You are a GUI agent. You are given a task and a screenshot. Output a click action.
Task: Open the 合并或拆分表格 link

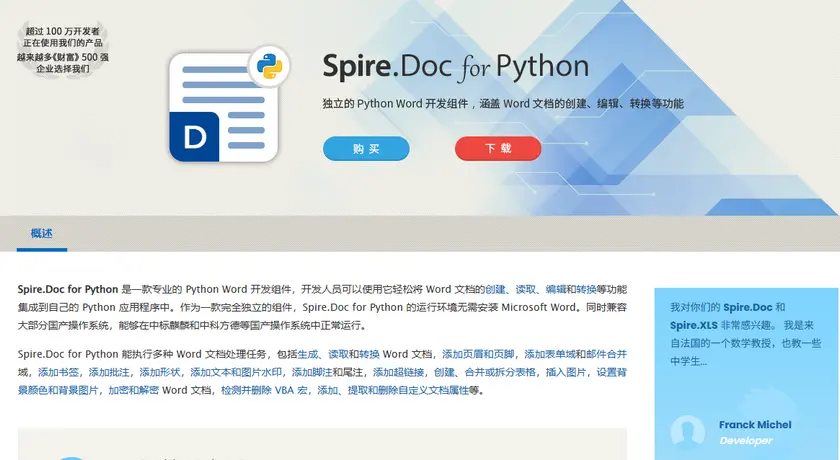pos(500,372)
